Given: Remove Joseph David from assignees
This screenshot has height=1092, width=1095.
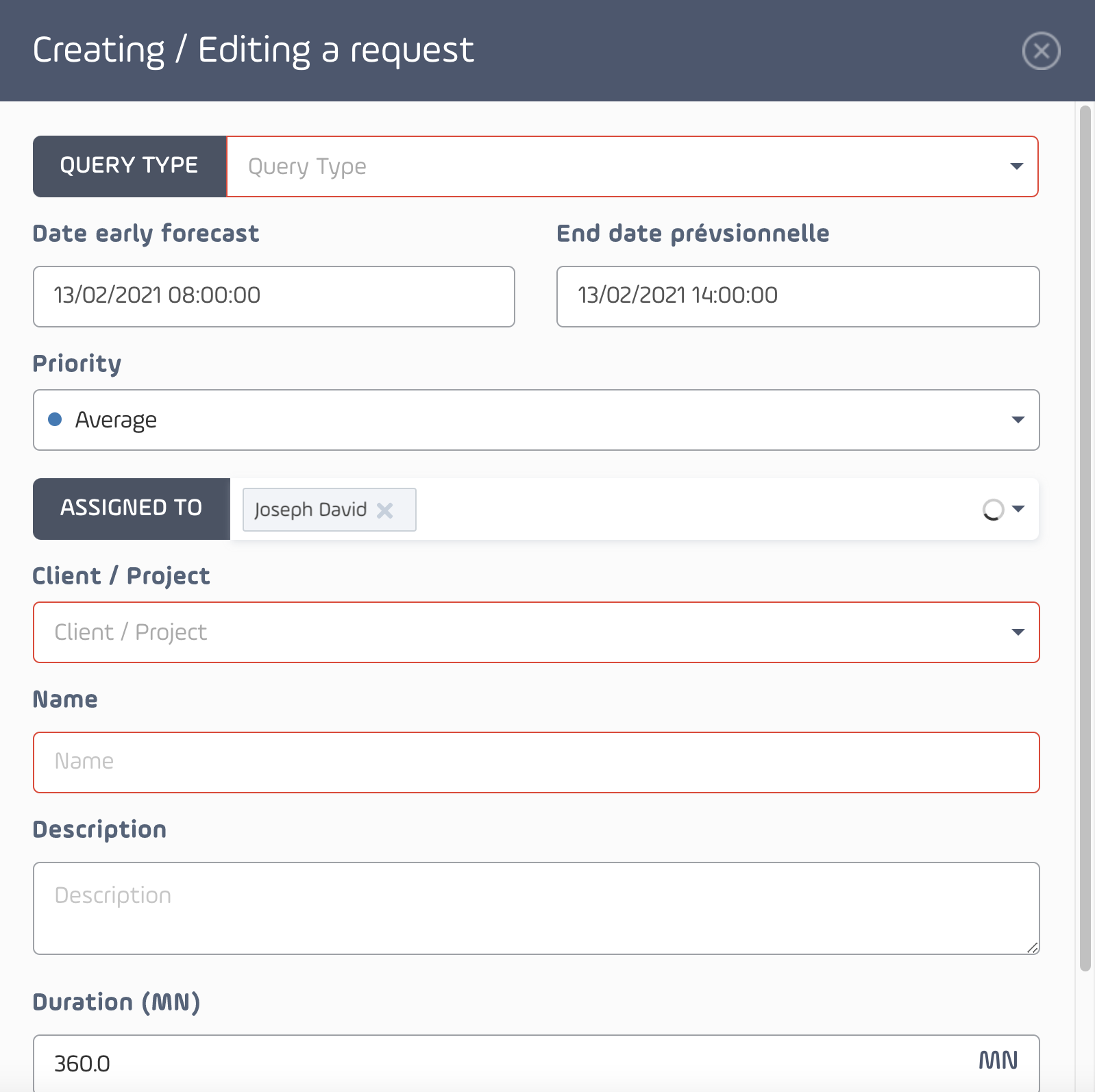Looking at the screenshot, I should pyautogui.click(x=385, y=510).
